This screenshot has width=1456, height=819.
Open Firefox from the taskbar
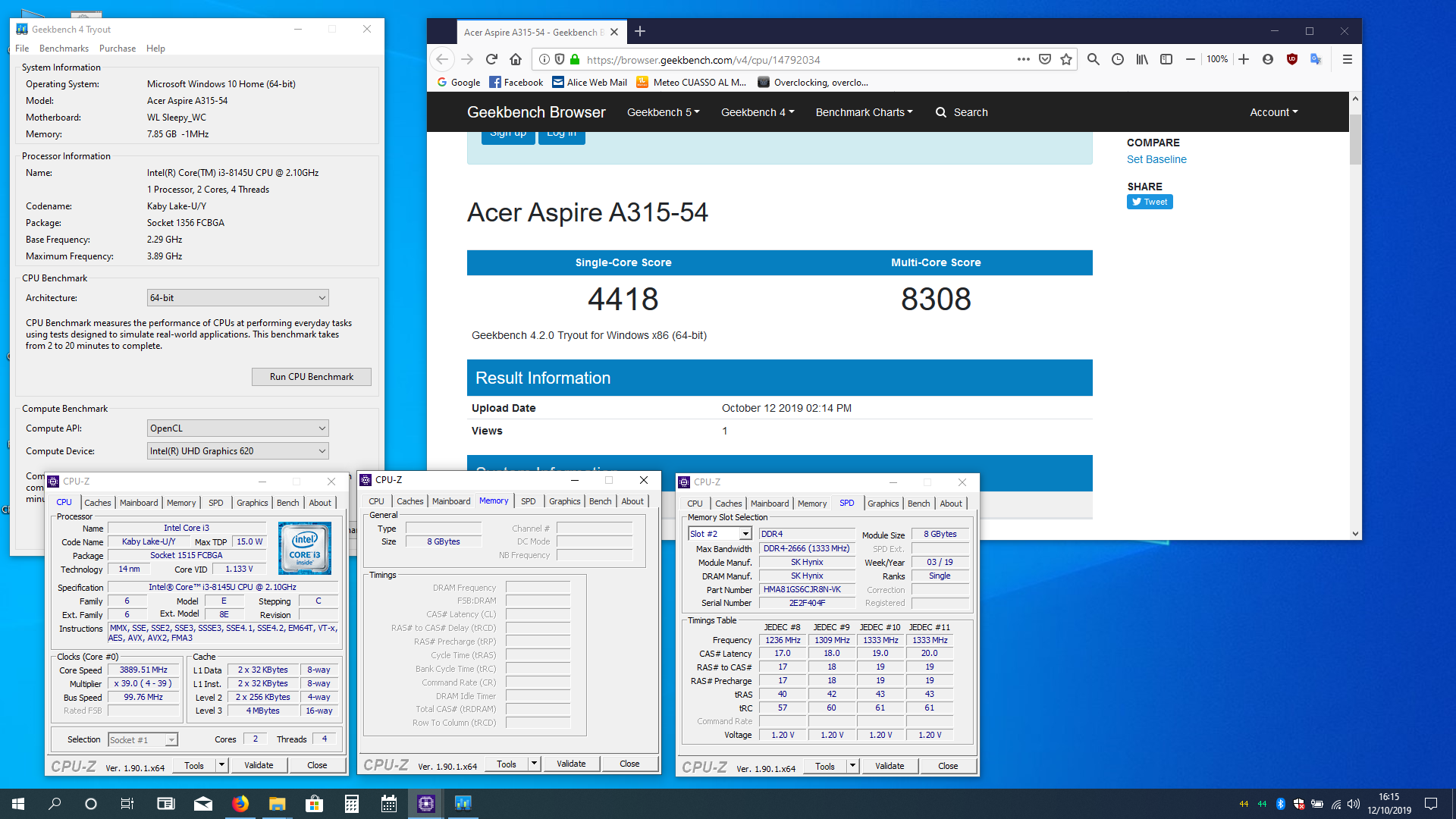(240, 804)
